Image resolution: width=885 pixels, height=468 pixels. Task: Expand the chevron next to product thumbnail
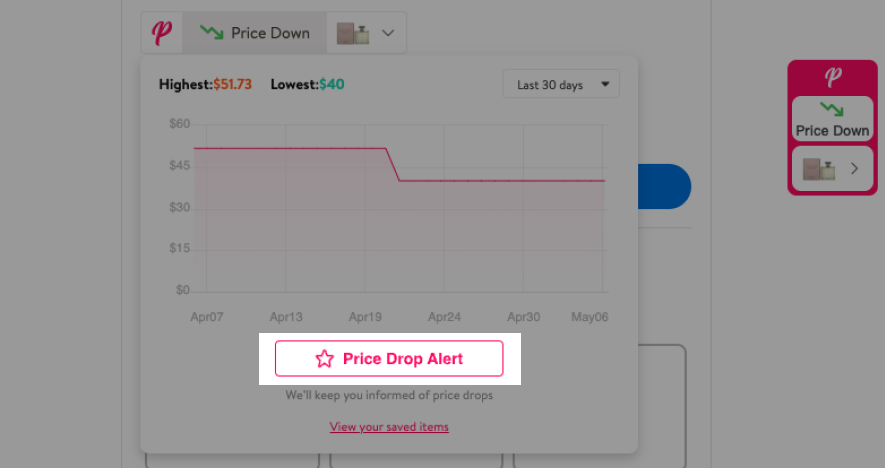point(388,33)
